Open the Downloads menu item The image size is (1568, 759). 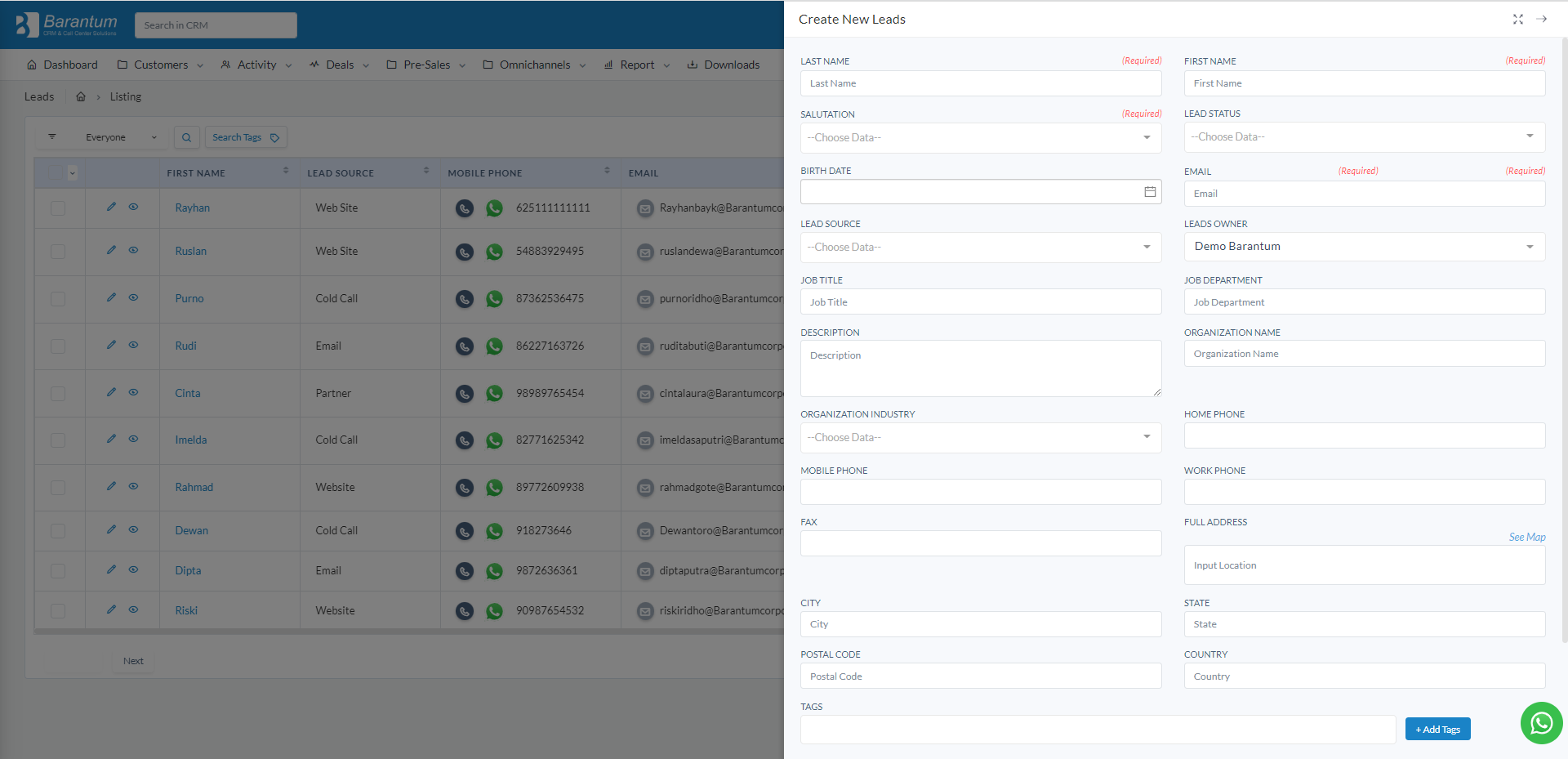tap(724, 65)
